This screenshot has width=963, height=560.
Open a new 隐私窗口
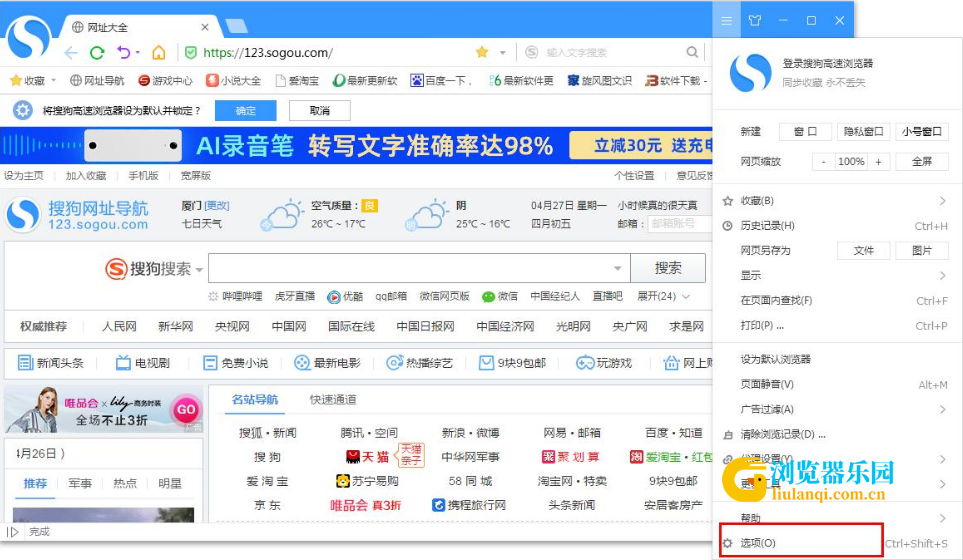(863, 131)
